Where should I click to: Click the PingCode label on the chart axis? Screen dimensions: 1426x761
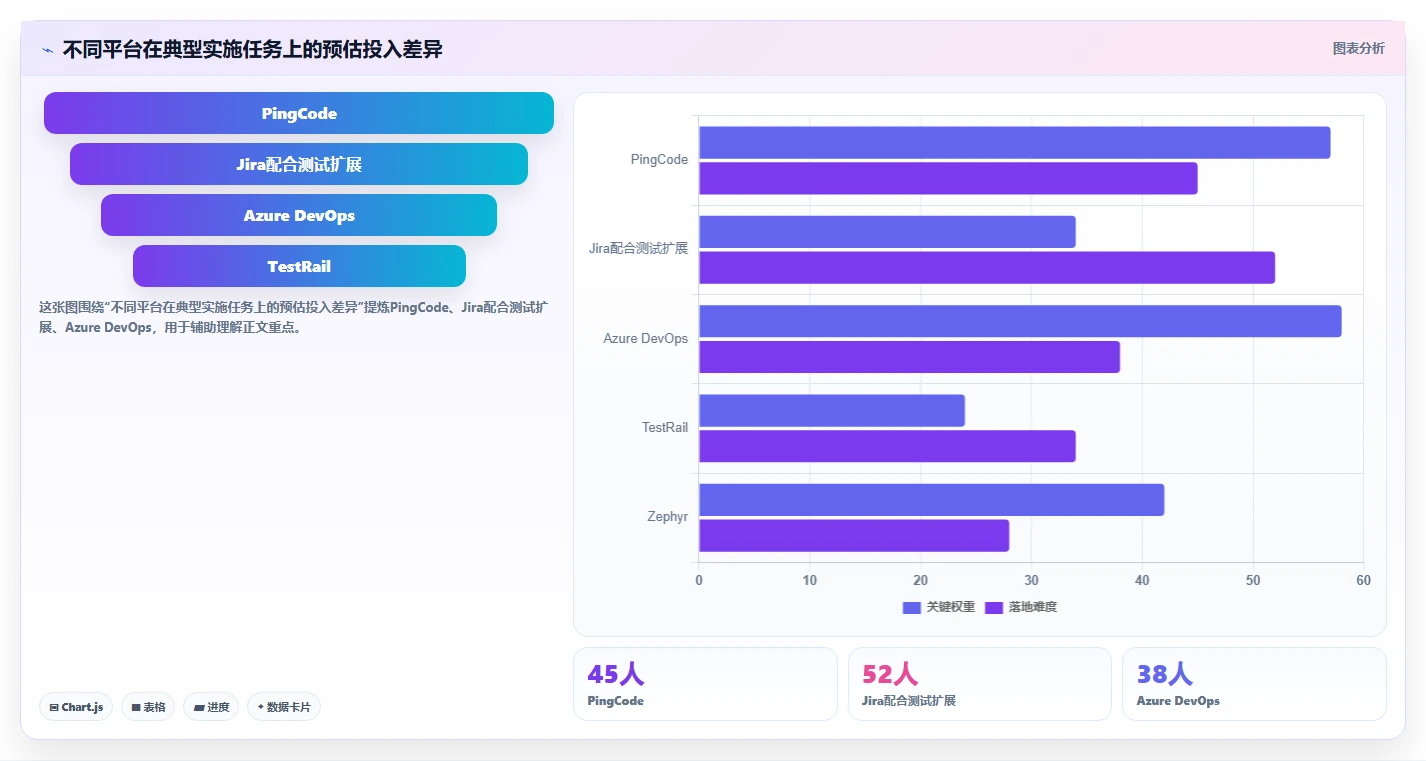point(659,160)
